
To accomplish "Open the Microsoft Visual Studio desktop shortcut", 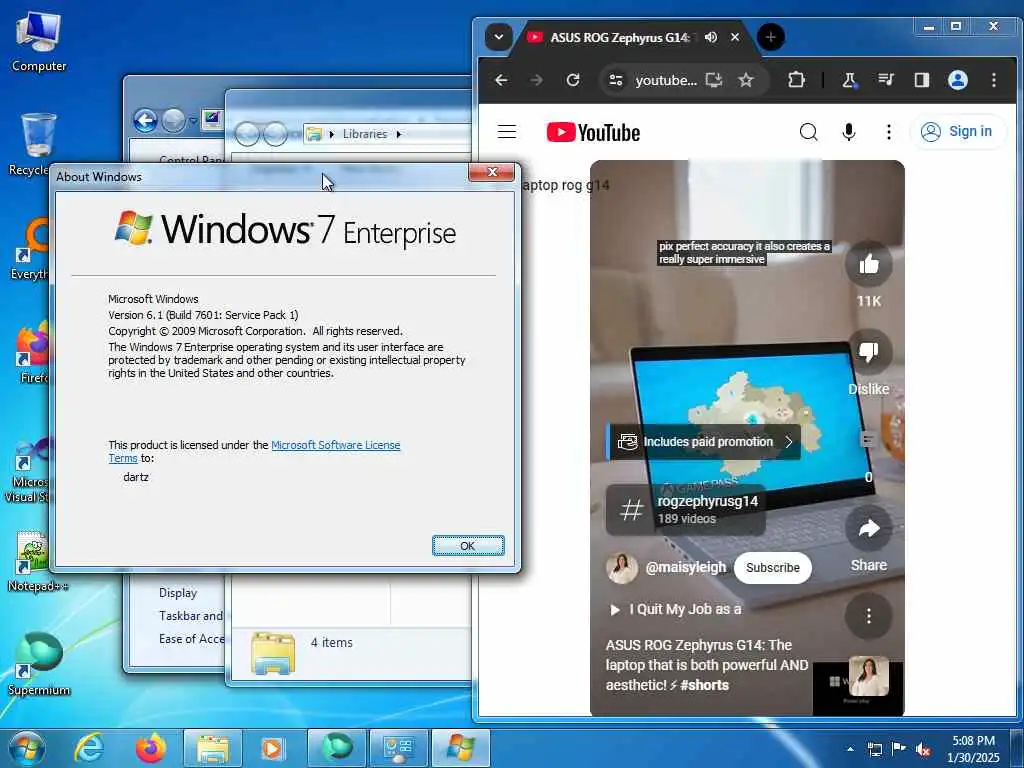I will (27, 470).
